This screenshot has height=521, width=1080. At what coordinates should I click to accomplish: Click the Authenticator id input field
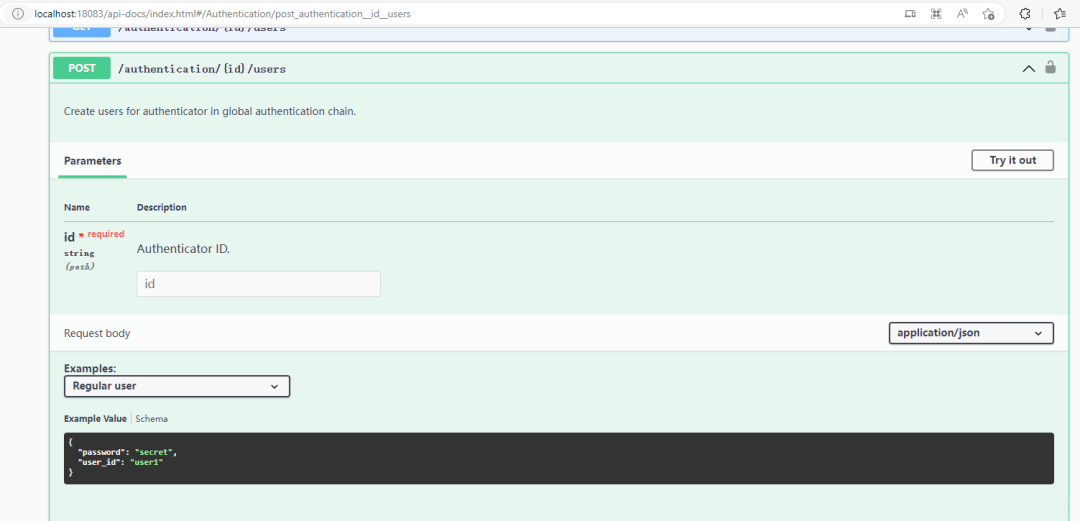(258, 284)
